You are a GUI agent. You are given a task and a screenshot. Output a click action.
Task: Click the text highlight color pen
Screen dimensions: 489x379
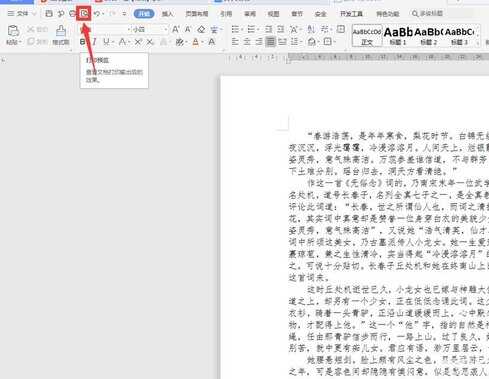pyautogui.click(x=180, y=42)
